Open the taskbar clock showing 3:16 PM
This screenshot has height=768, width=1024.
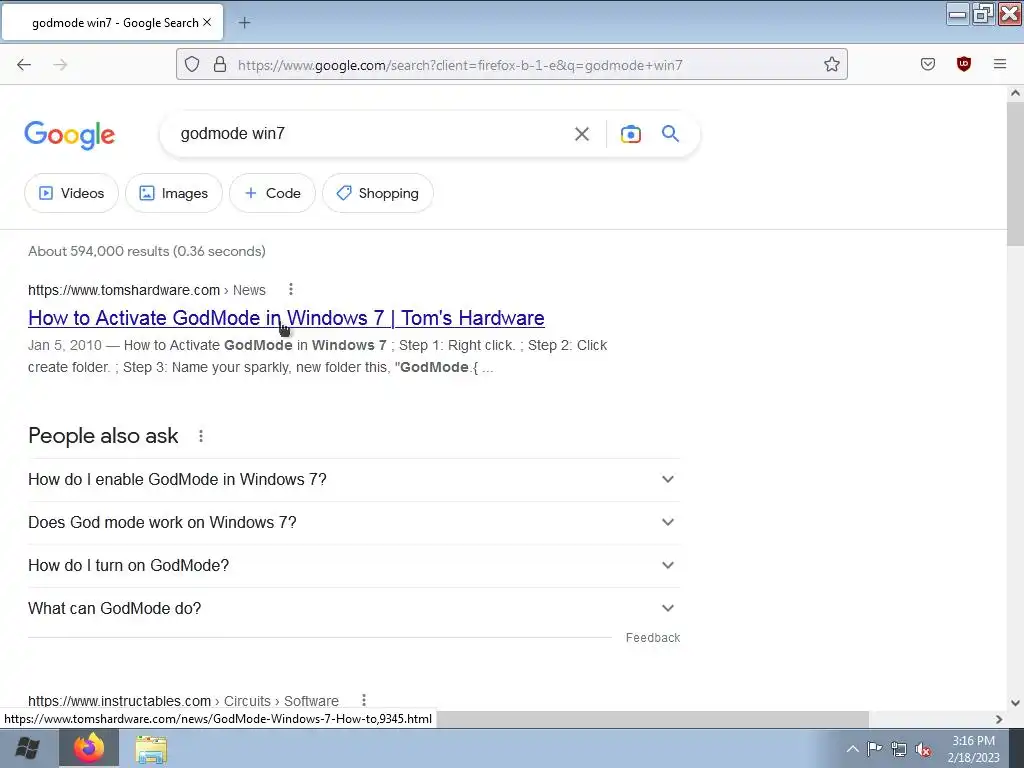click(973, 749)
